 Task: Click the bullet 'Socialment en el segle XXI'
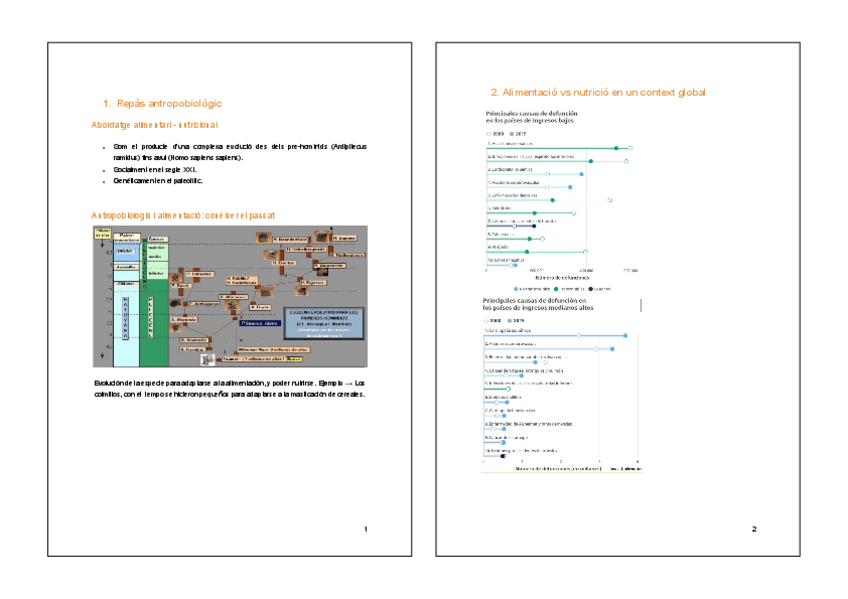(x=155, y=170)
